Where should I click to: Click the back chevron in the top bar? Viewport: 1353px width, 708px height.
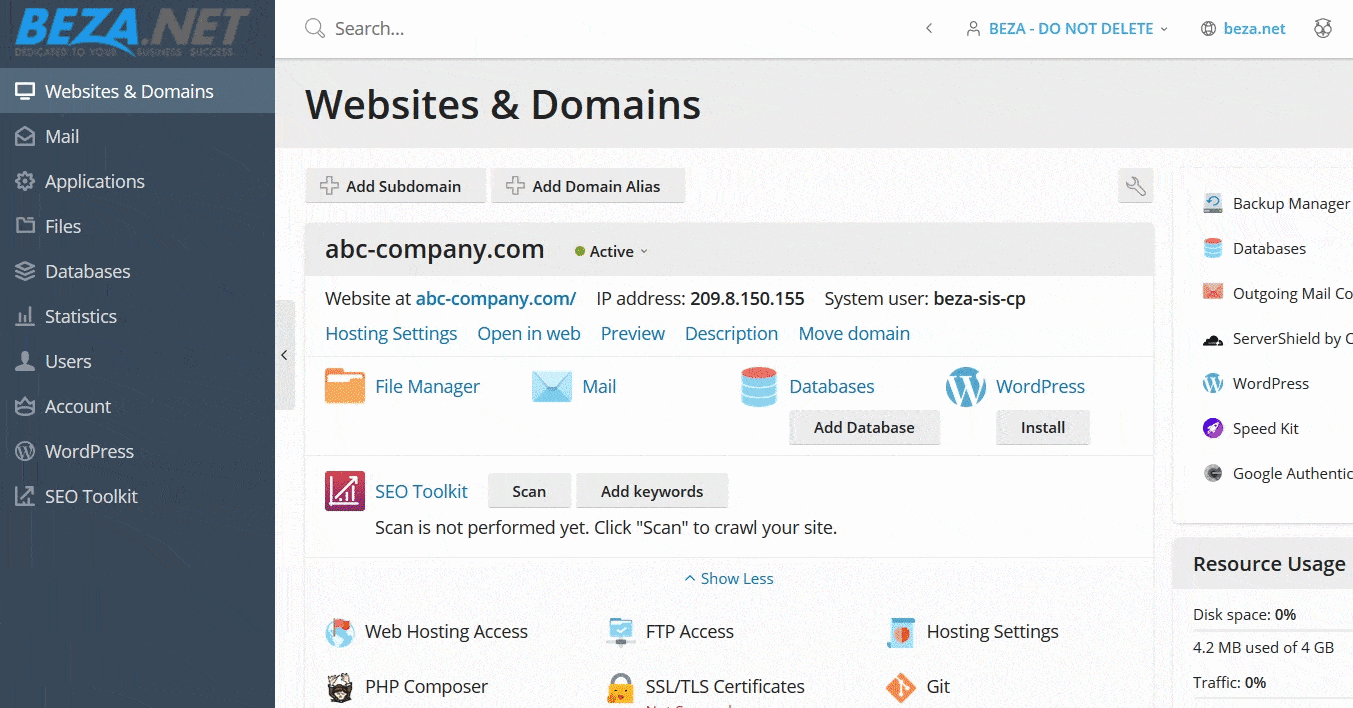coord(929,29)
